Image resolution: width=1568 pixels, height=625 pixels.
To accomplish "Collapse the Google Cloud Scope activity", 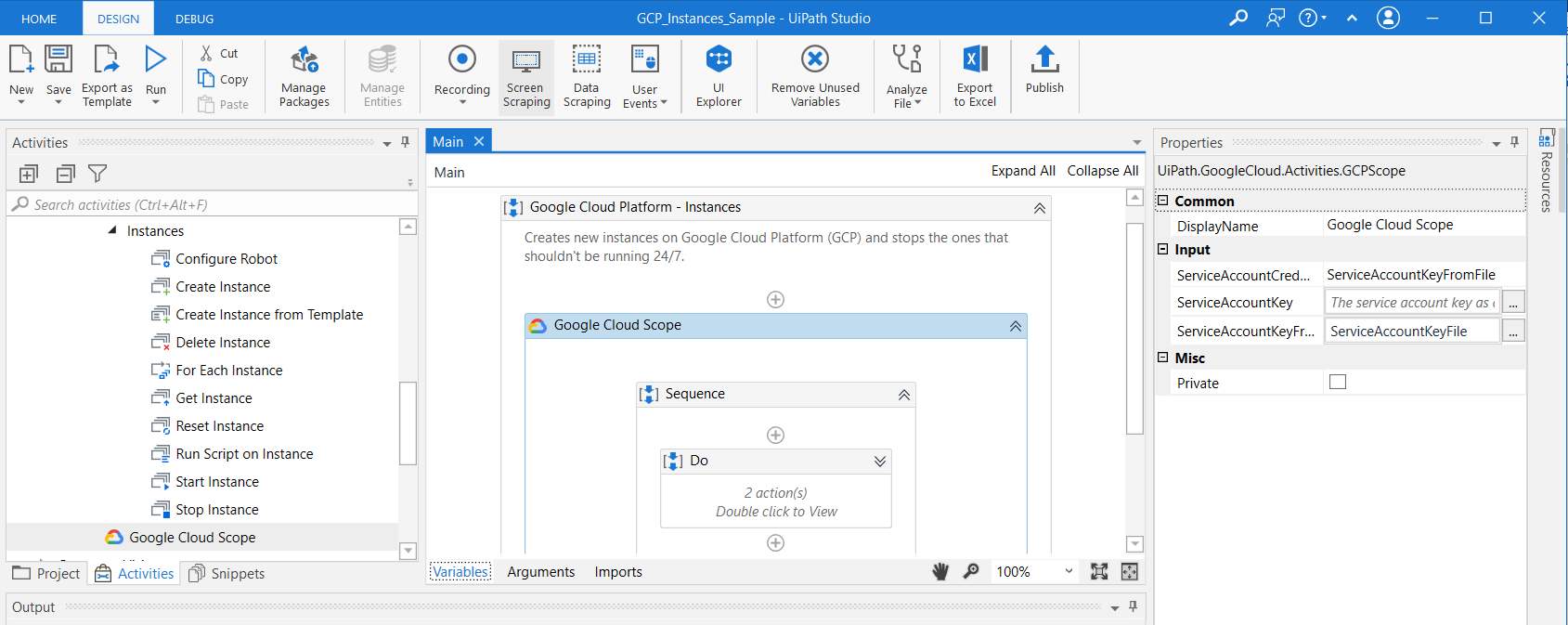I will tap(1016, 326).
